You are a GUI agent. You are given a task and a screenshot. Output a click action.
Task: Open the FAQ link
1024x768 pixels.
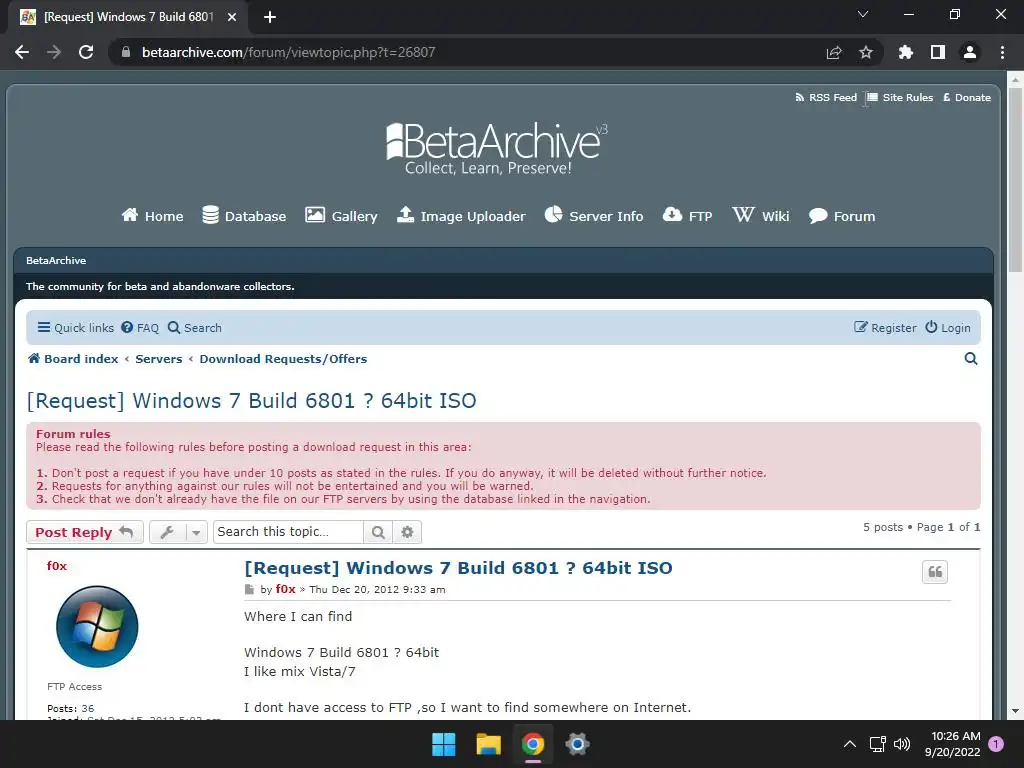(x=140, y=328)
